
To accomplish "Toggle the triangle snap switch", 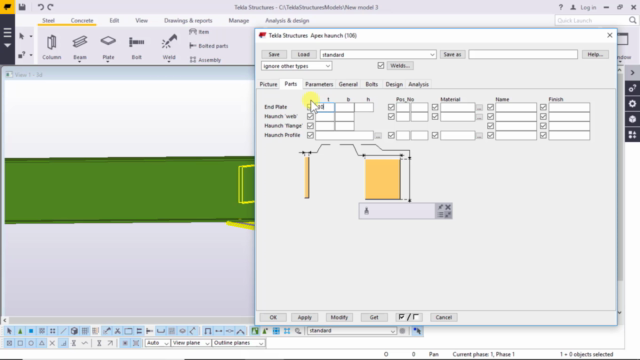I will 42,343.
